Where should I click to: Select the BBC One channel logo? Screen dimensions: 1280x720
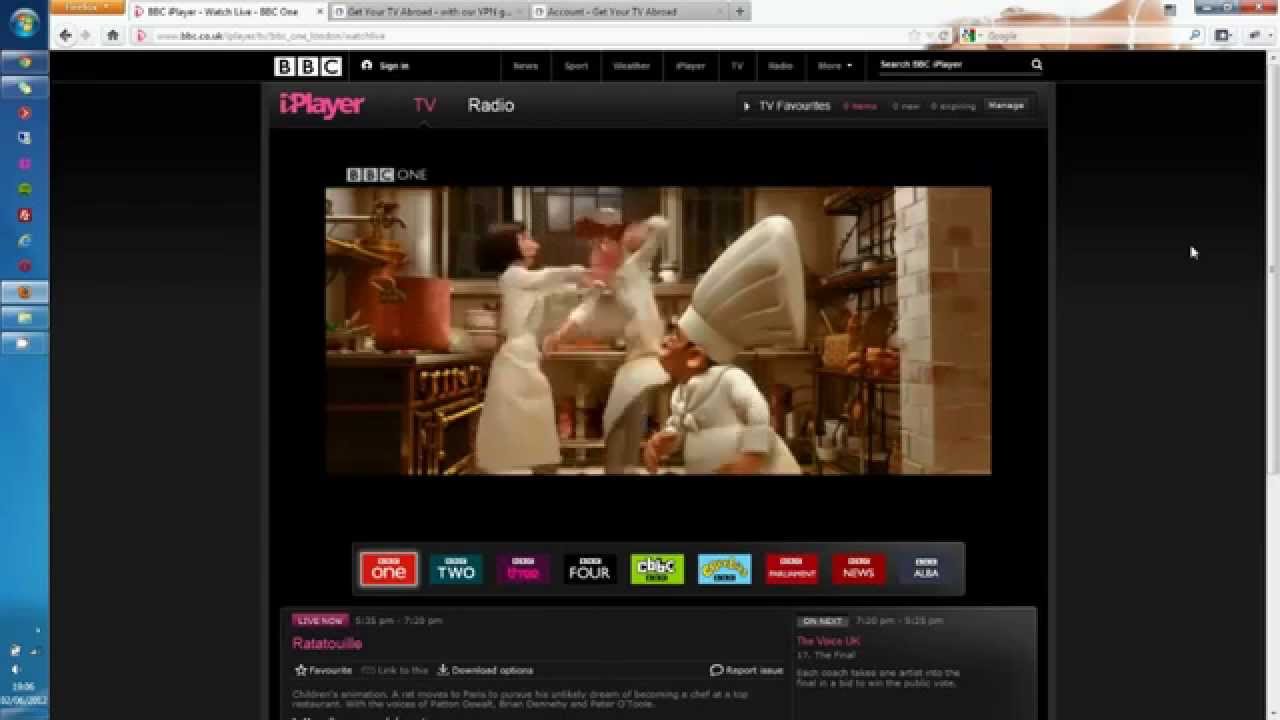click(388, 569)
